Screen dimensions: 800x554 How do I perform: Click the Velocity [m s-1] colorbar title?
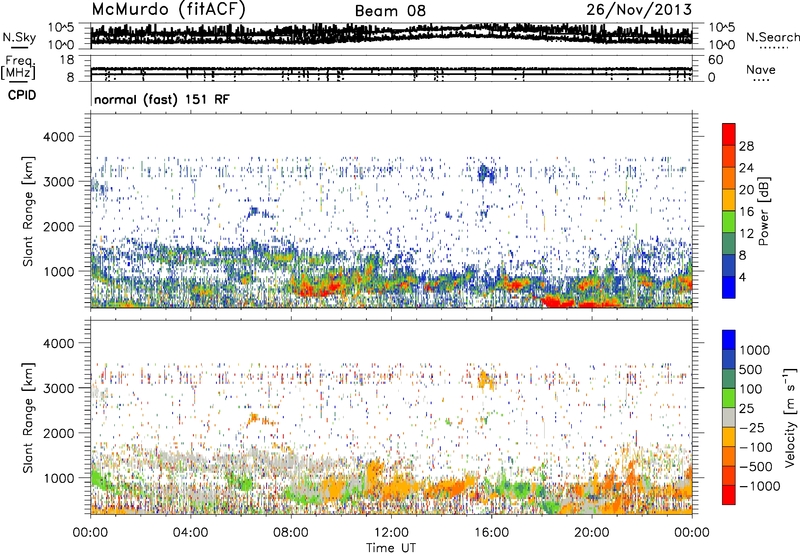(790, 417)
